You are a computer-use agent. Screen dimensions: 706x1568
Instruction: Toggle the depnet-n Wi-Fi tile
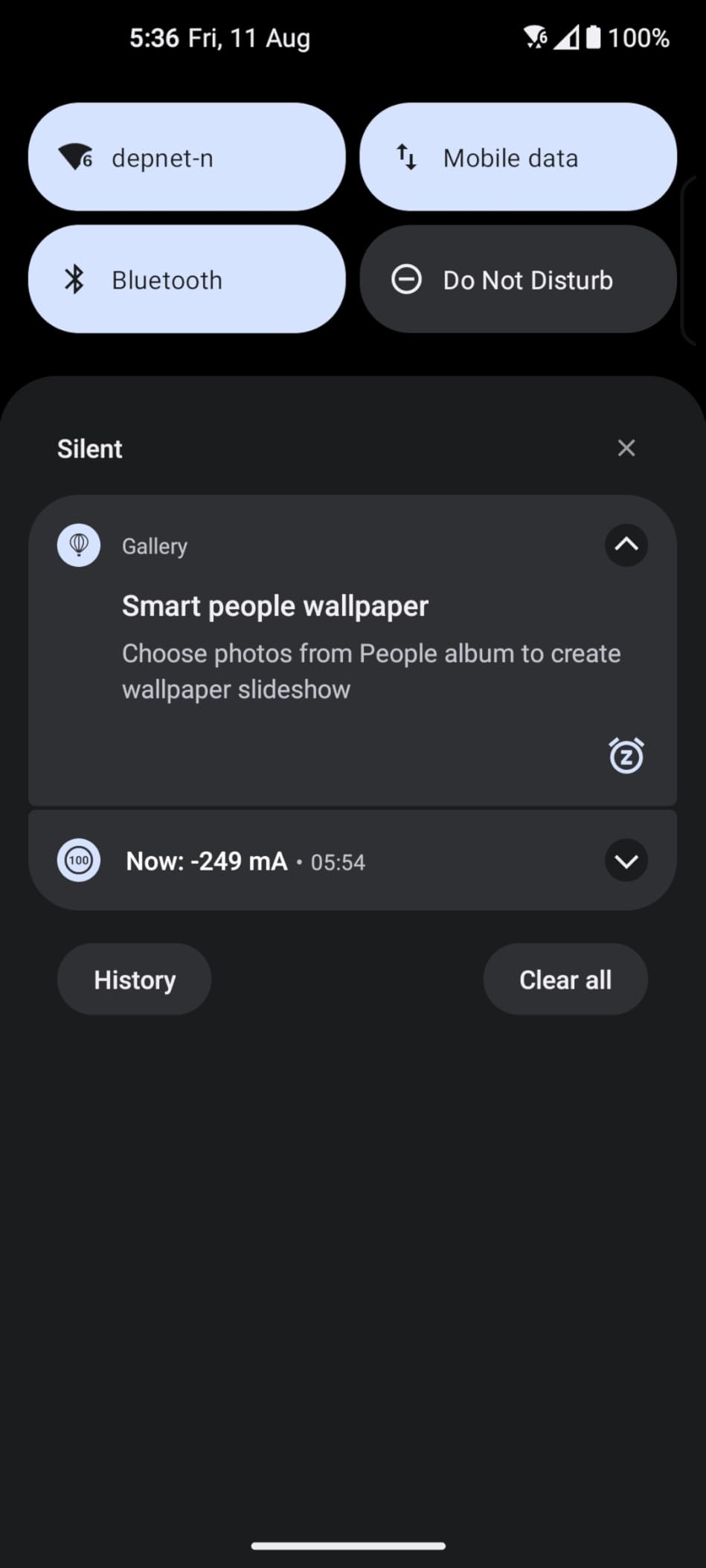tap(187, 157)
